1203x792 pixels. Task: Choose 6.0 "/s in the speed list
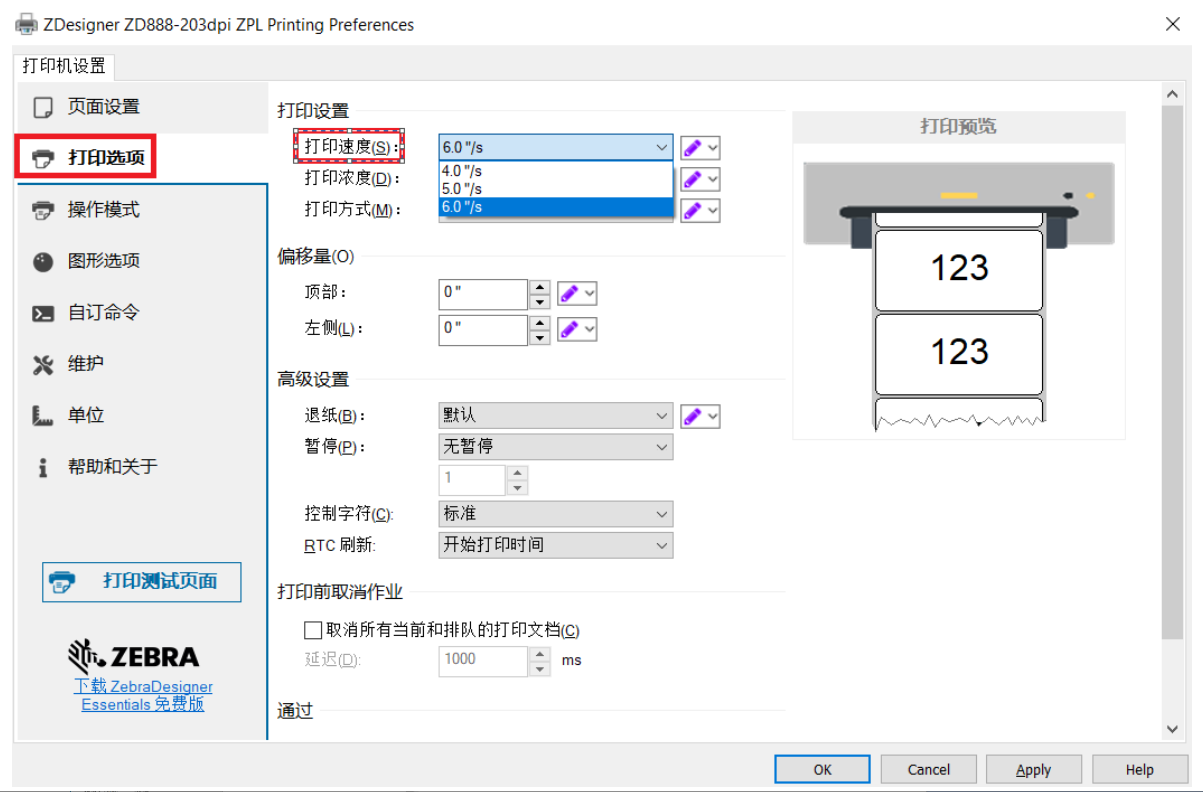pos(556,206)
